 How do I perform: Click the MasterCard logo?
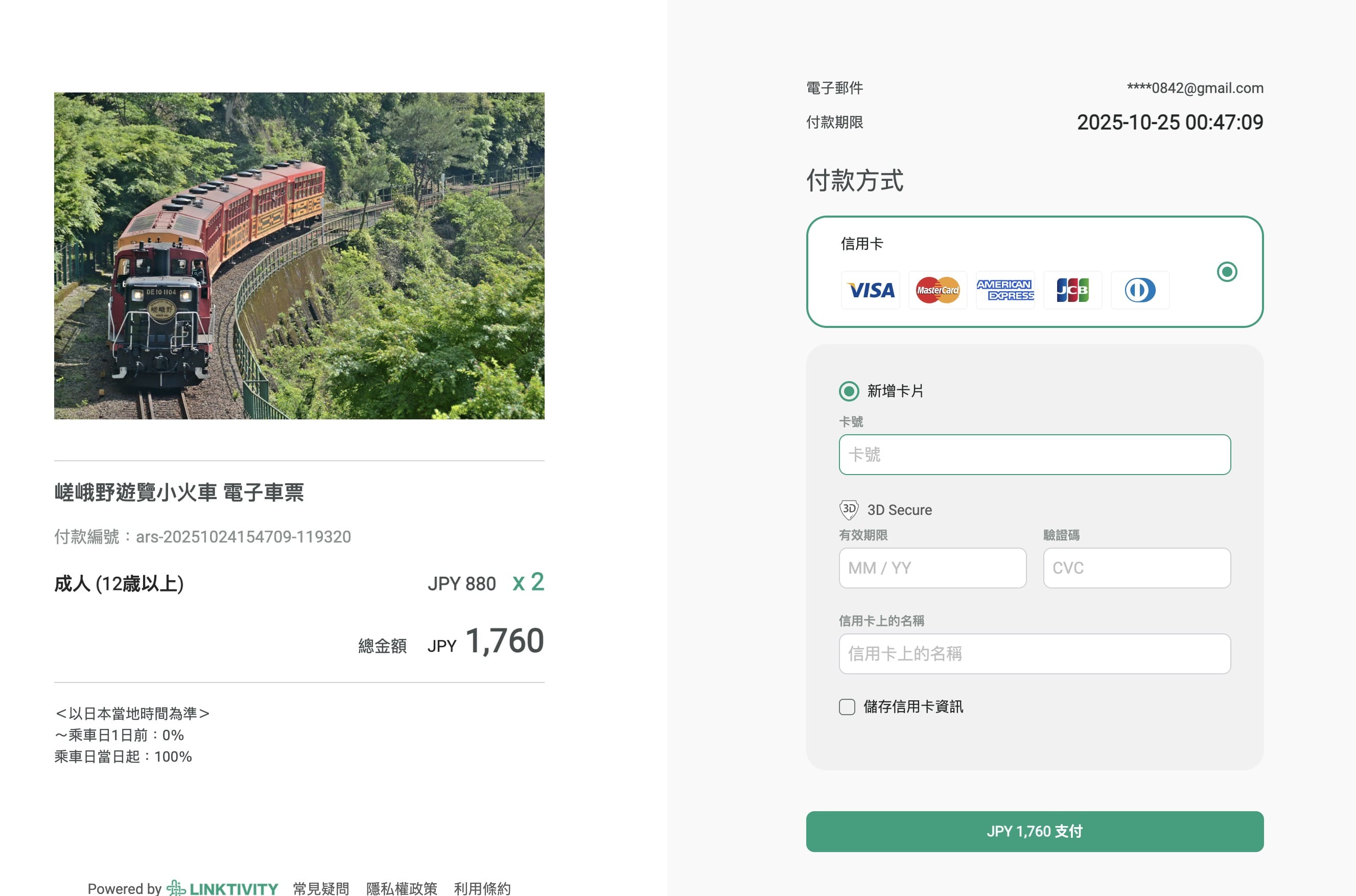(938, 290)
